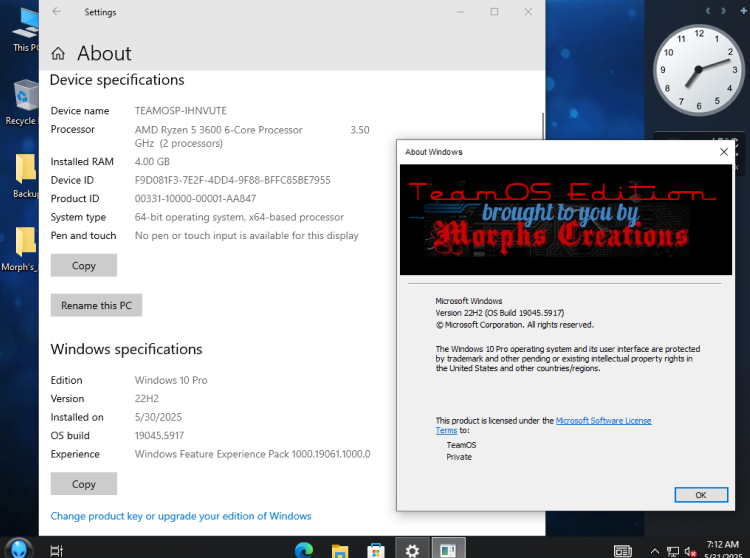Screen dimensions: 750x558
Task: Click edition value Windows 10 Pro
Action: point(171,381)
